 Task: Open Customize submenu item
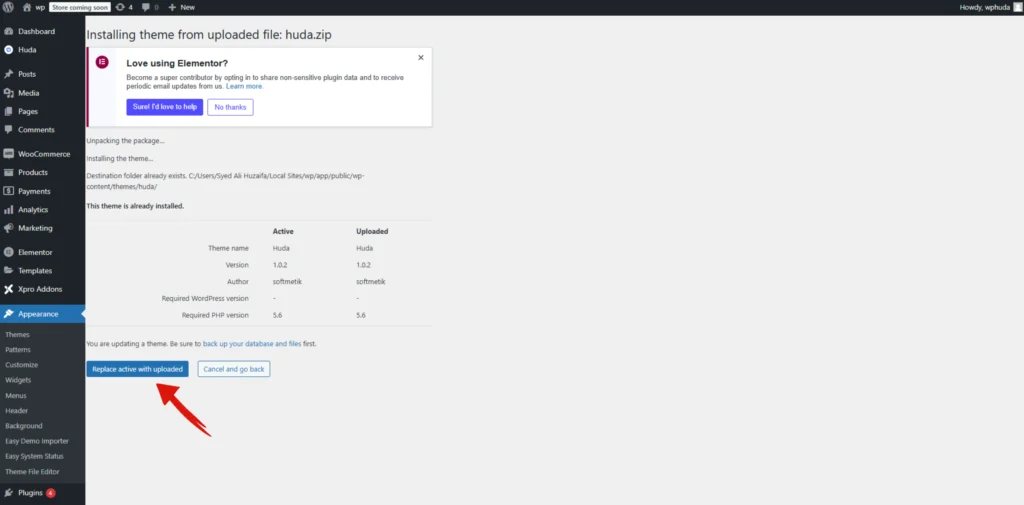pos(22,365)
